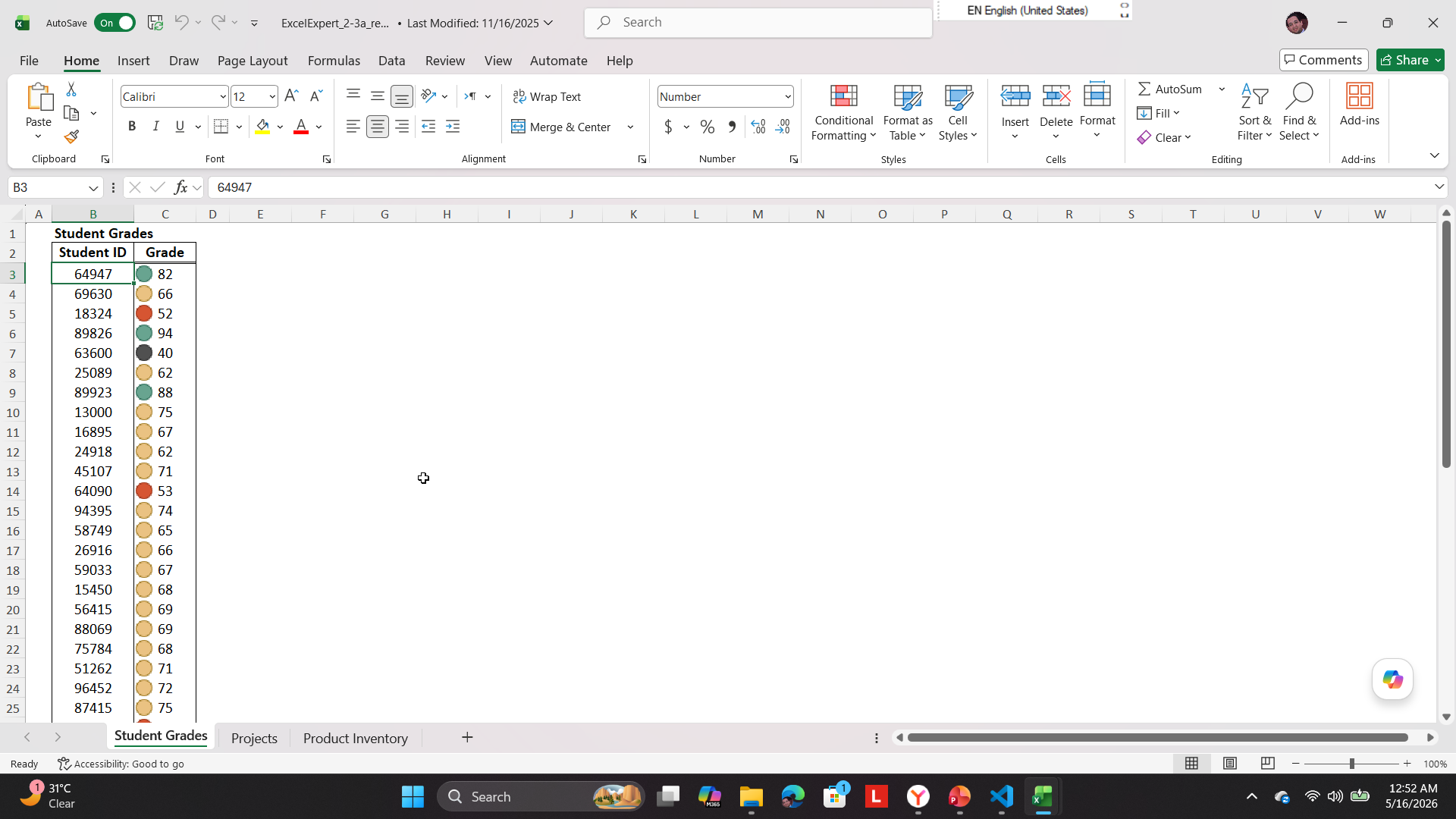Image resolution: width=1456 pixels, height=819 pixels.
Task: Switch to the Insert ribbon tab
Action: 133,61
